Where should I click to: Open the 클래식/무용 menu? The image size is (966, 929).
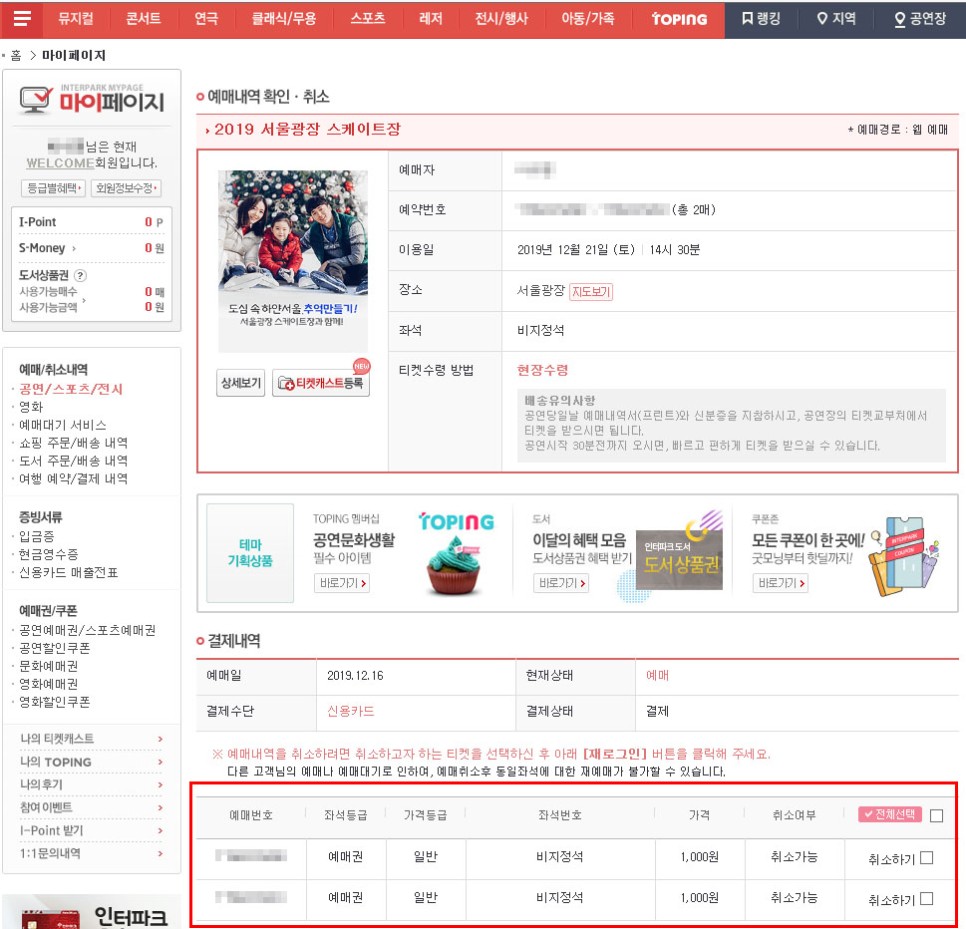point(283,18)
